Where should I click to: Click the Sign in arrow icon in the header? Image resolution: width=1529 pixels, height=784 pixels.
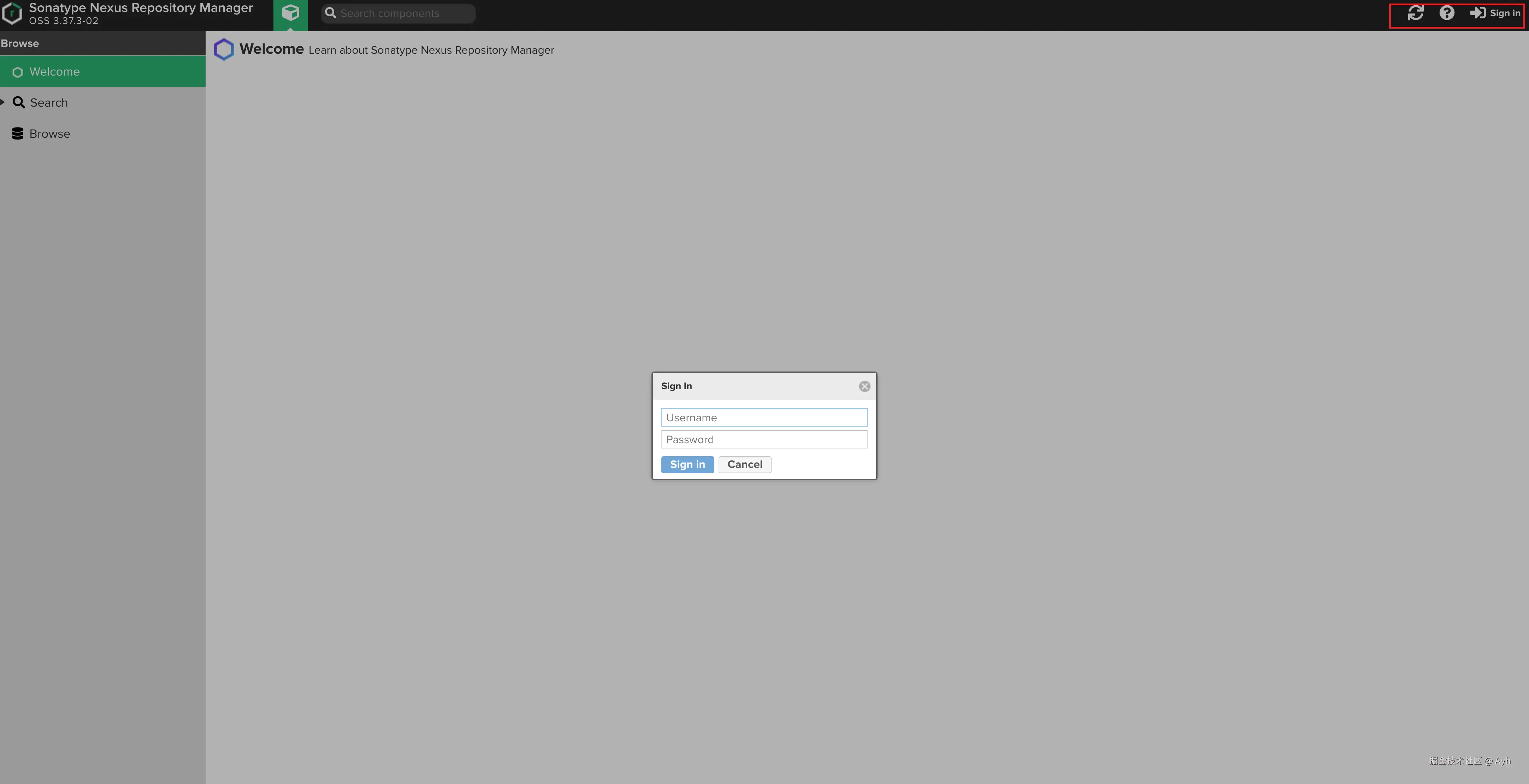1477,13
